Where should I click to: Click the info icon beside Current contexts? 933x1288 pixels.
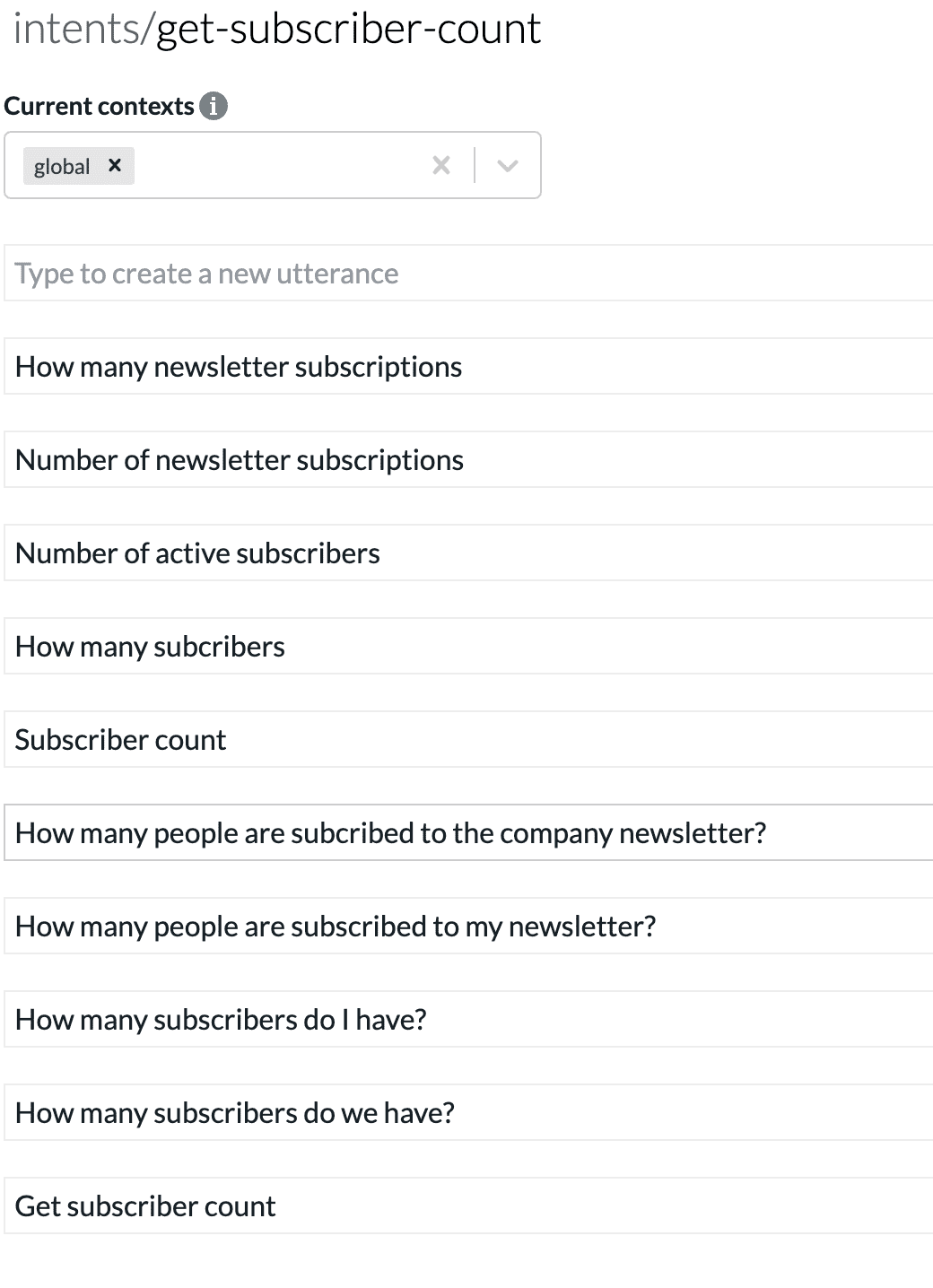[214, 106]
